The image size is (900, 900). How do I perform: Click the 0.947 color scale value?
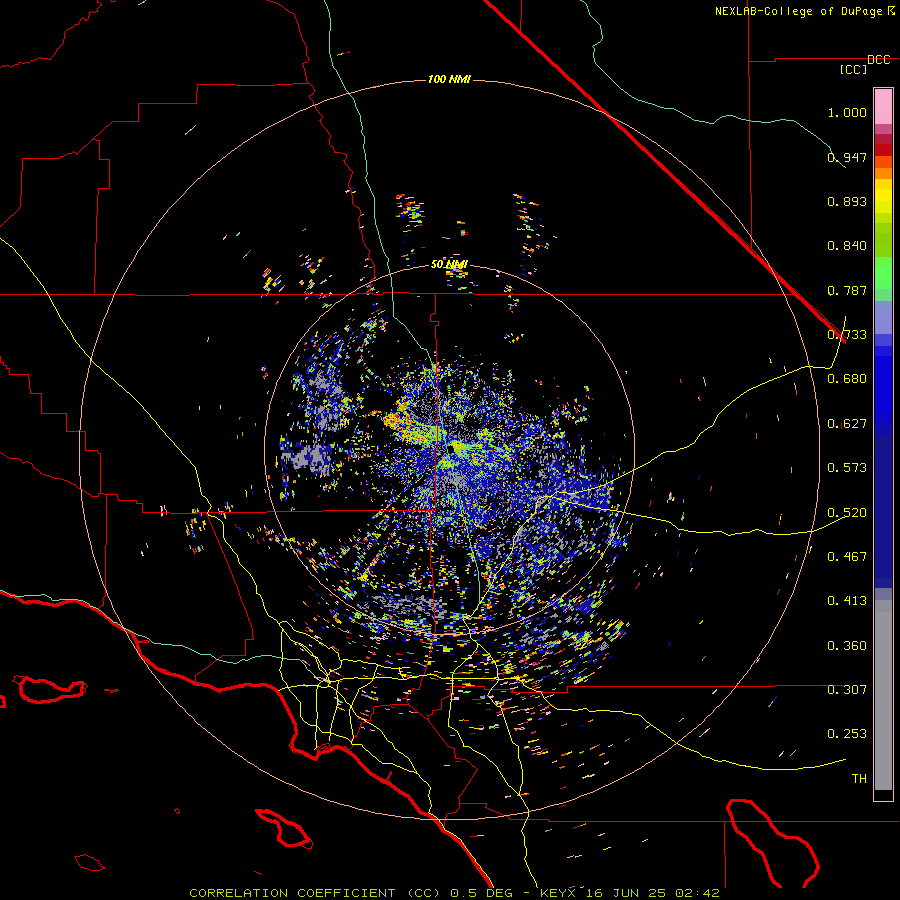(x=847, y=157)
